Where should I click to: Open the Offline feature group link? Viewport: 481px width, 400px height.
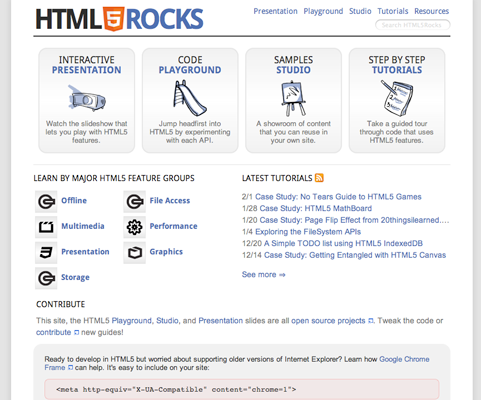point(74,201)
